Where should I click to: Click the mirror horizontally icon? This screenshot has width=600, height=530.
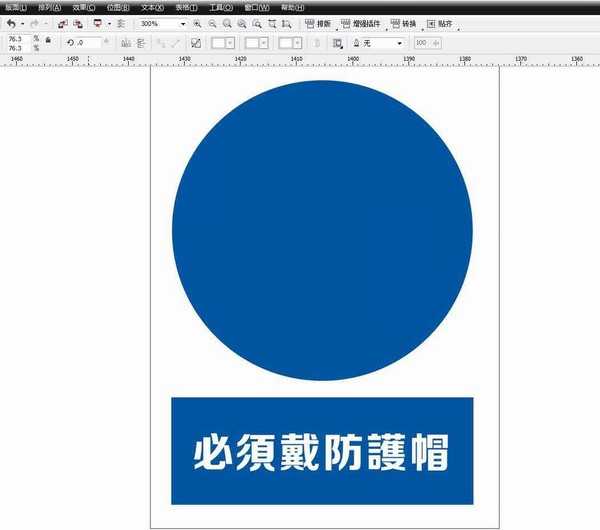124,43
